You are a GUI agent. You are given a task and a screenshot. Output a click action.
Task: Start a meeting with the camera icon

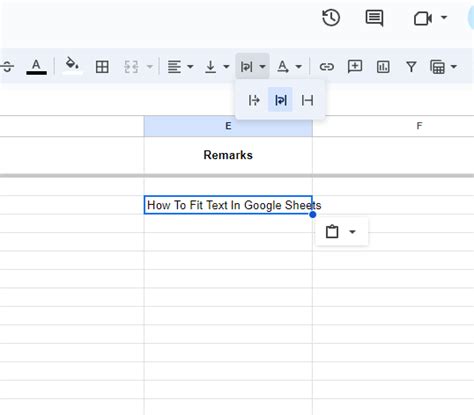pyautogui.click(x=423, y=18)
